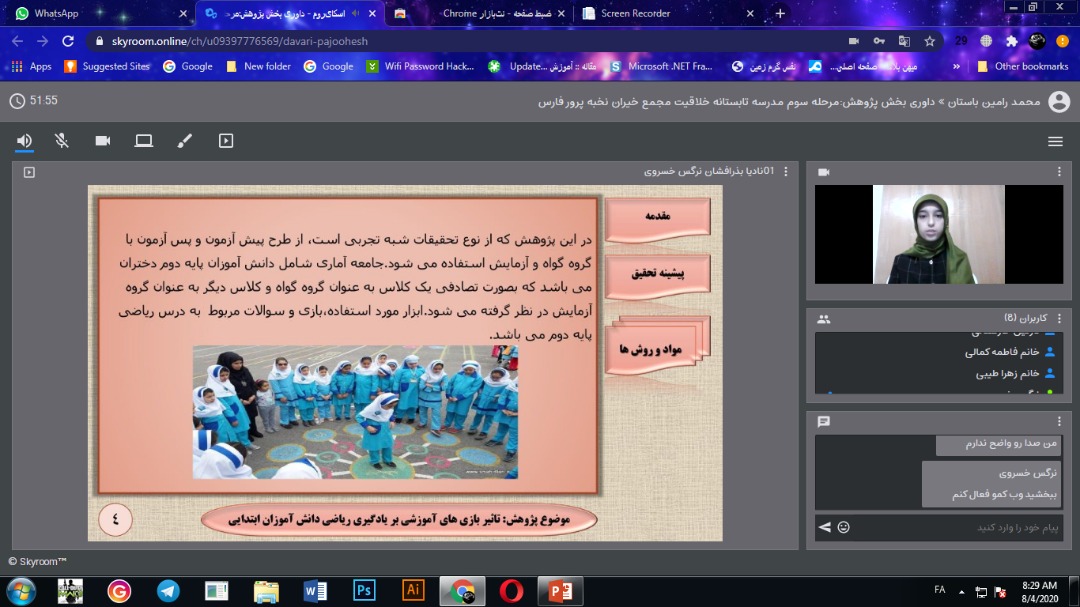The image size is (1080, 607).
Task: Open users panel options menu
Action: pos(1059,318)
